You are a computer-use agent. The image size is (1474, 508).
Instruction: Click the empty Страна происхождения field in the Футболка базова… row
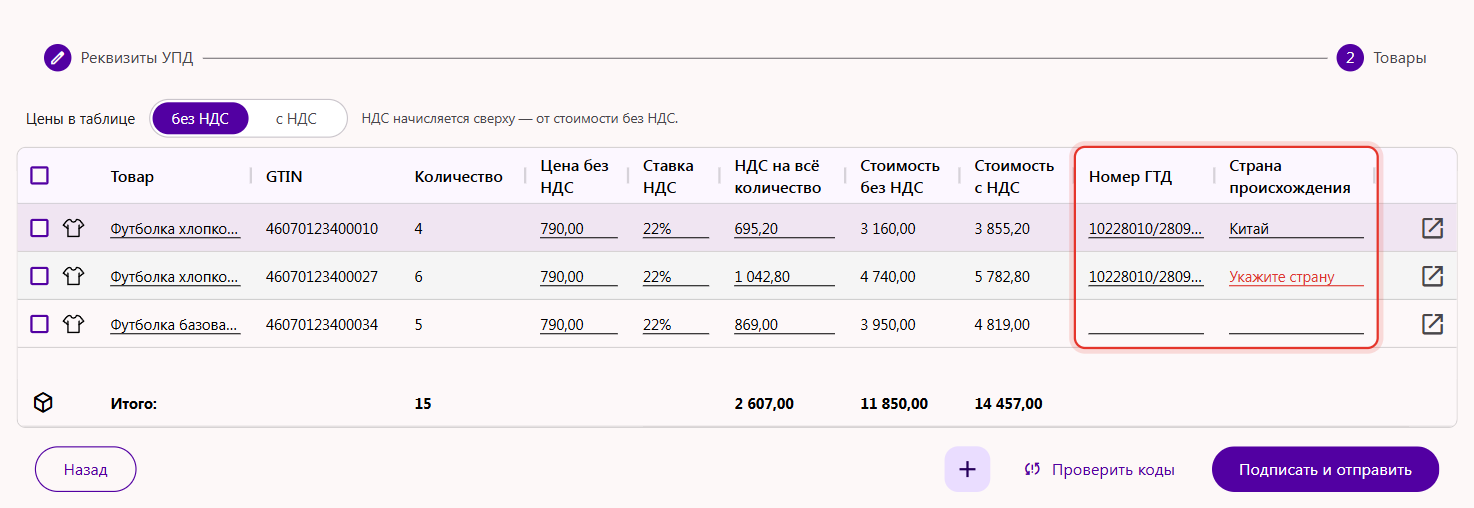[x=1296, y=325]
